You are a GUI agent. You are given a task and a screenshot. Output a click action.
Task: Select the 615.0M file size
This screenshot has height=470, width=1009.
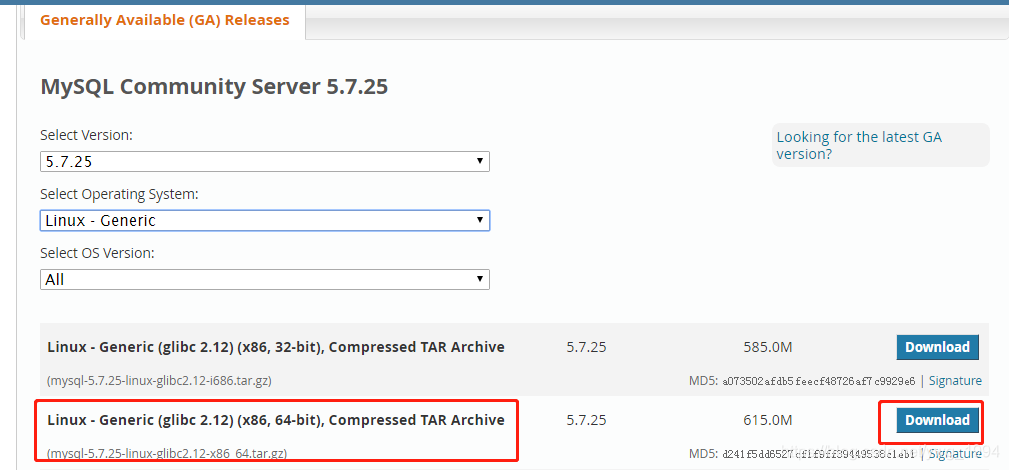(767, 420)
